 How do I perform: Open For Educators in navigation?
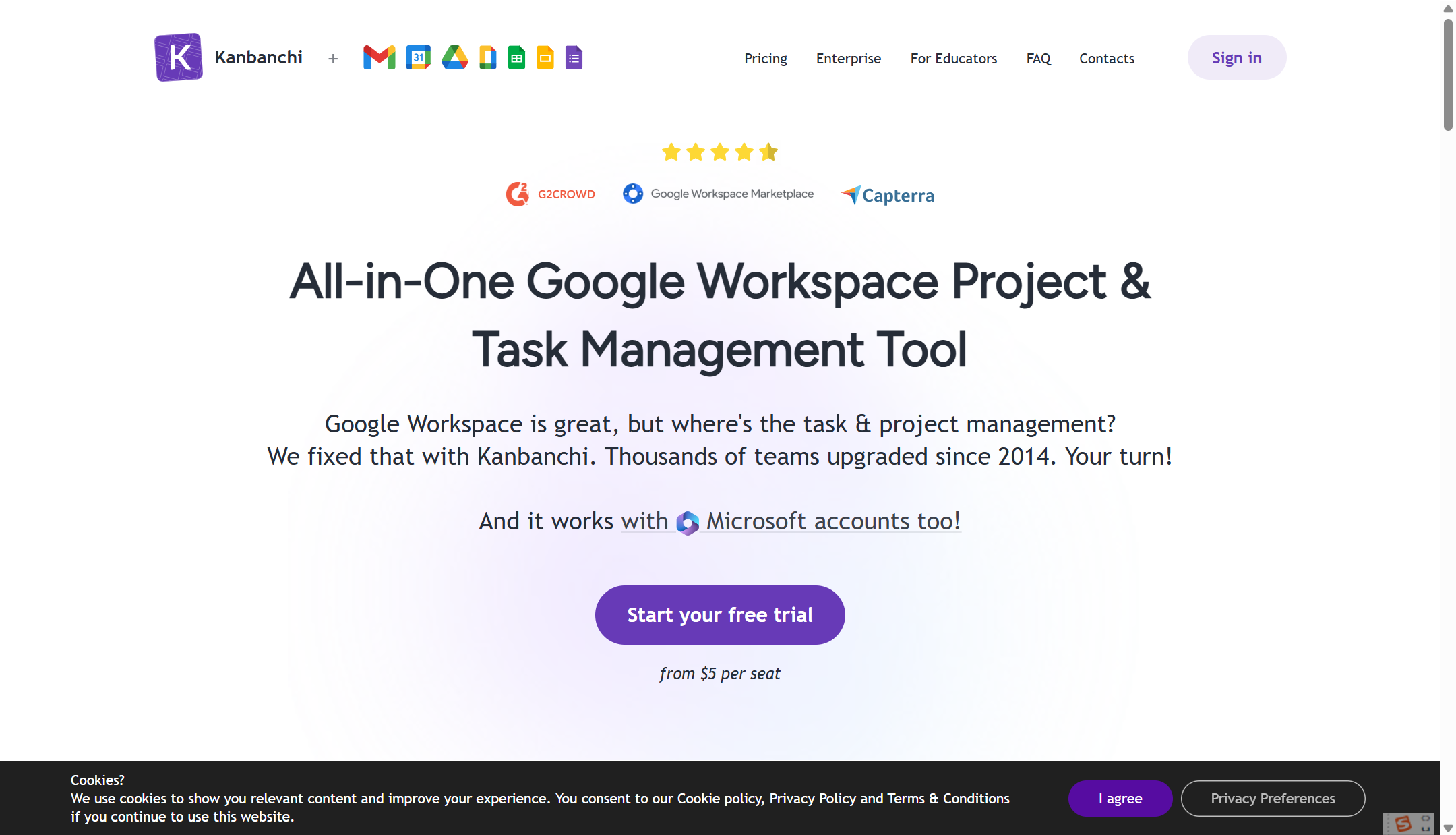[x=953, y=59]
